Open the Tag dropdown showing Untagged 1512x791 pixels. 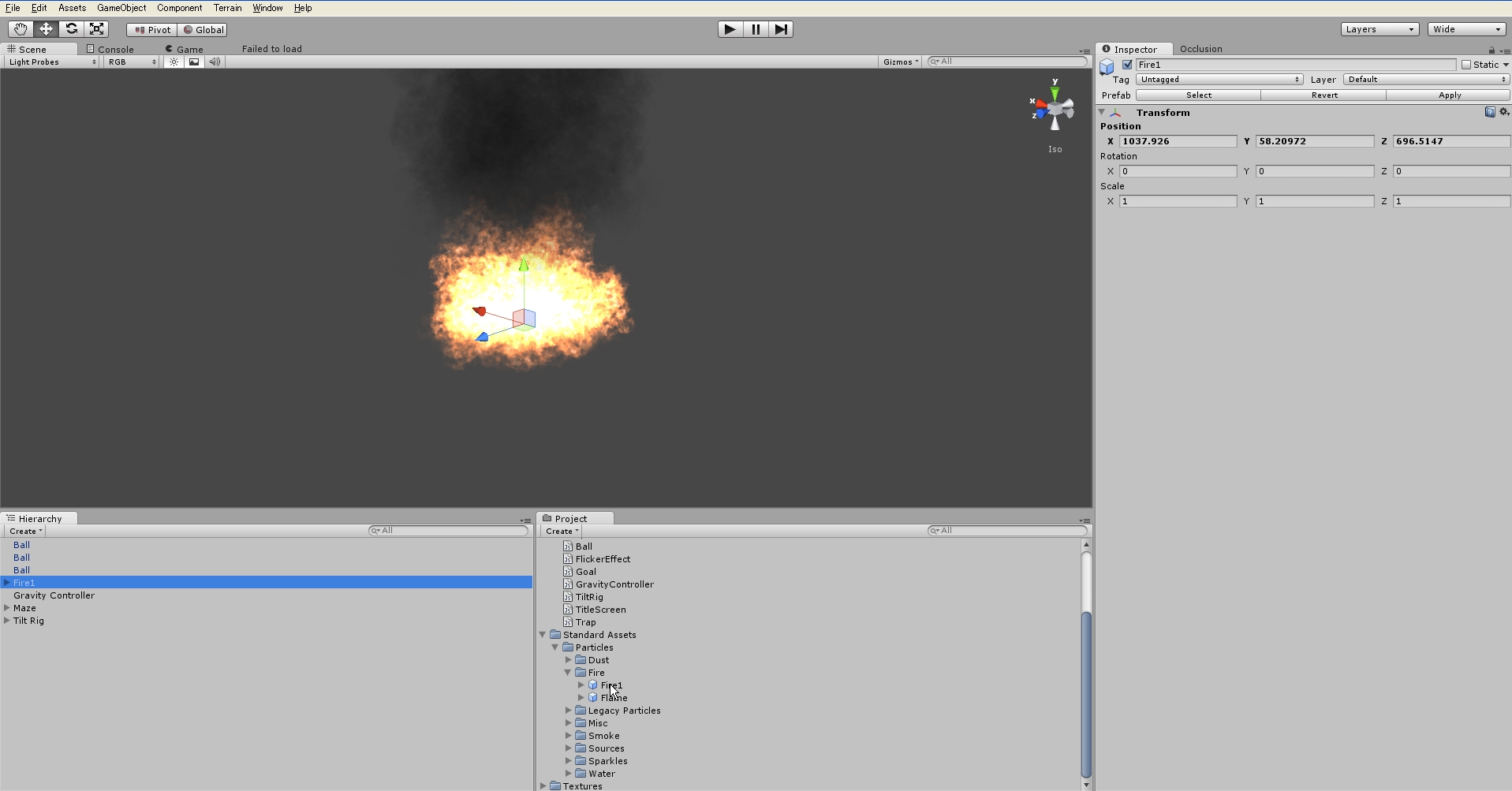[1219, 80]
